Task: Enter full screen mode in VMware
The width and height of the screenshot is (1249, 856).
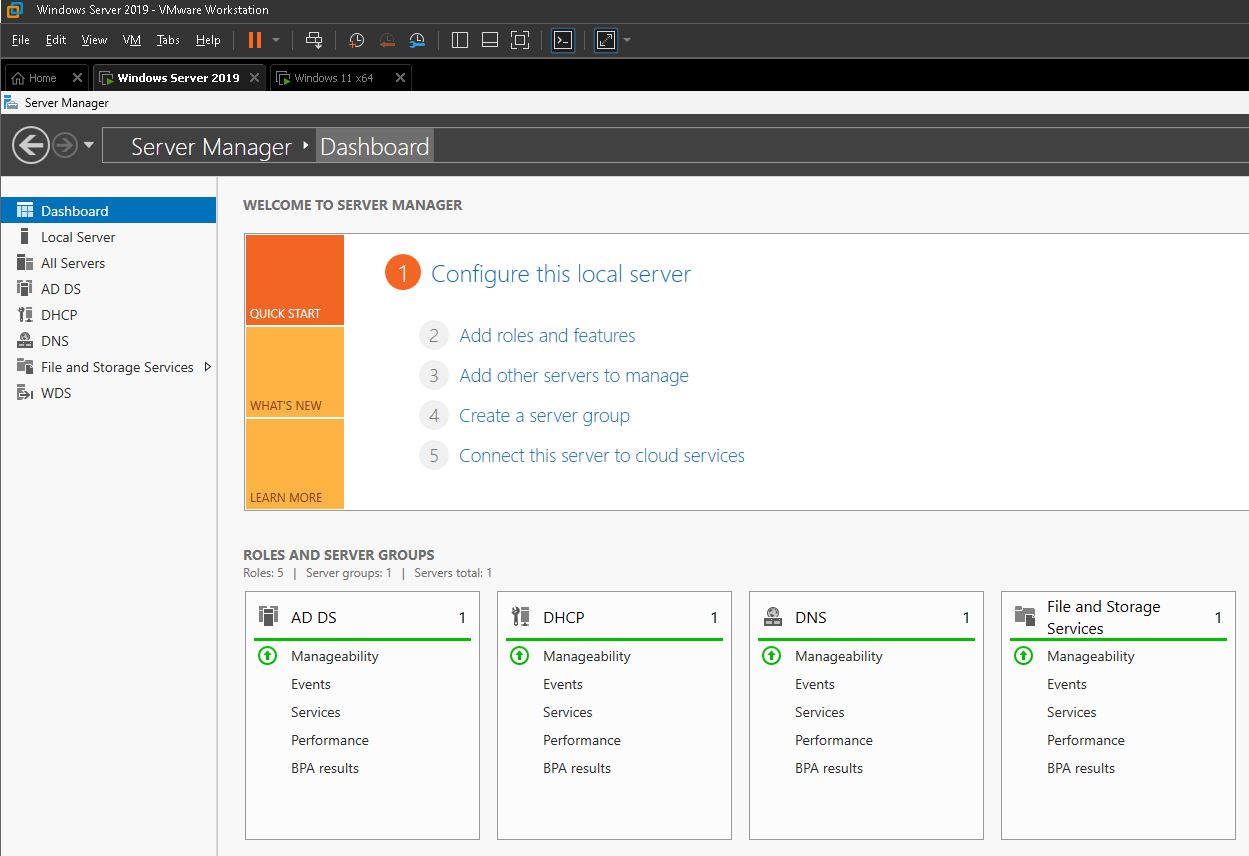Action: pyautogui.click(x=519, y=40)
